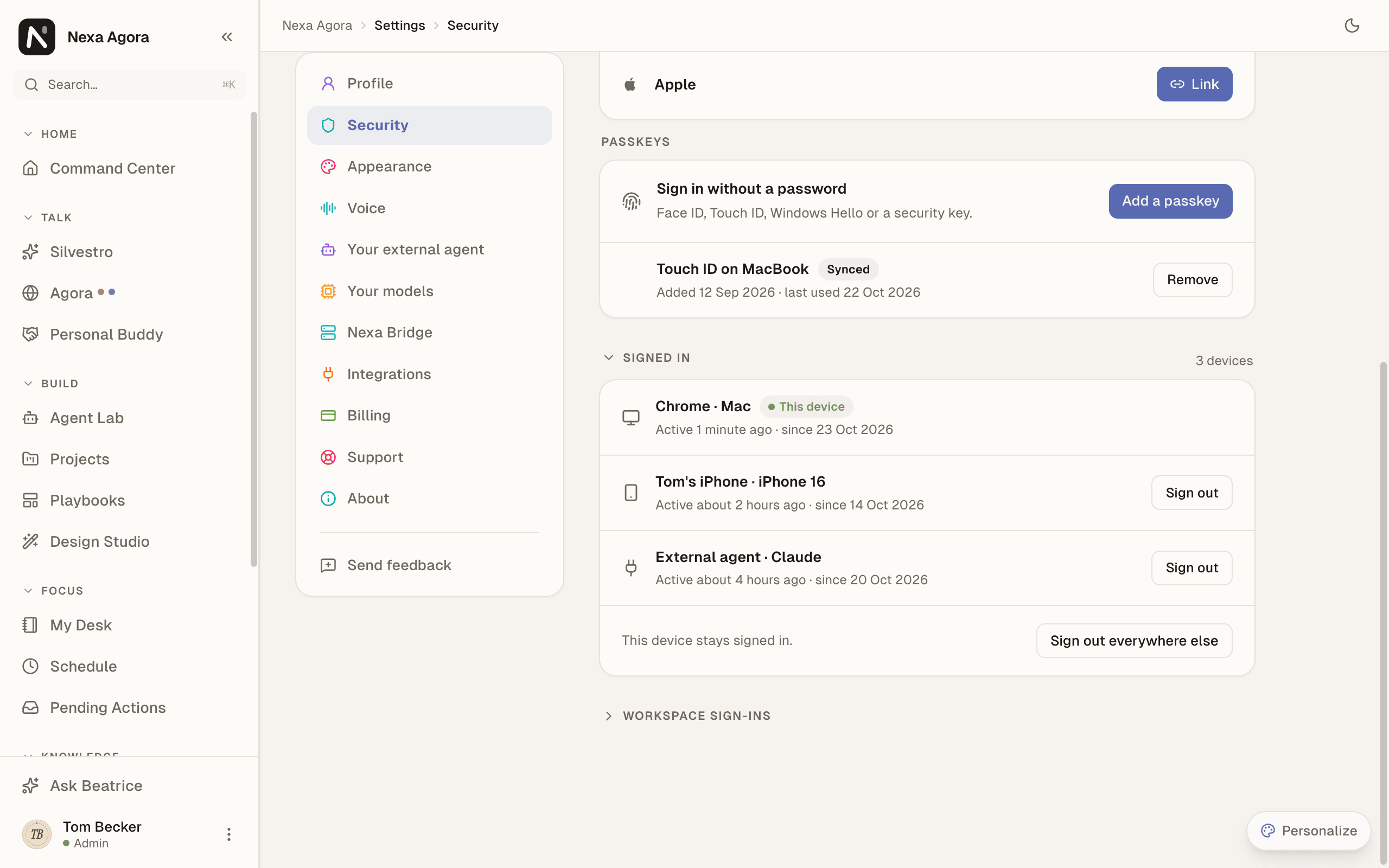
Task: Click the Billing card icon
Action: click(x=328, y=416)
